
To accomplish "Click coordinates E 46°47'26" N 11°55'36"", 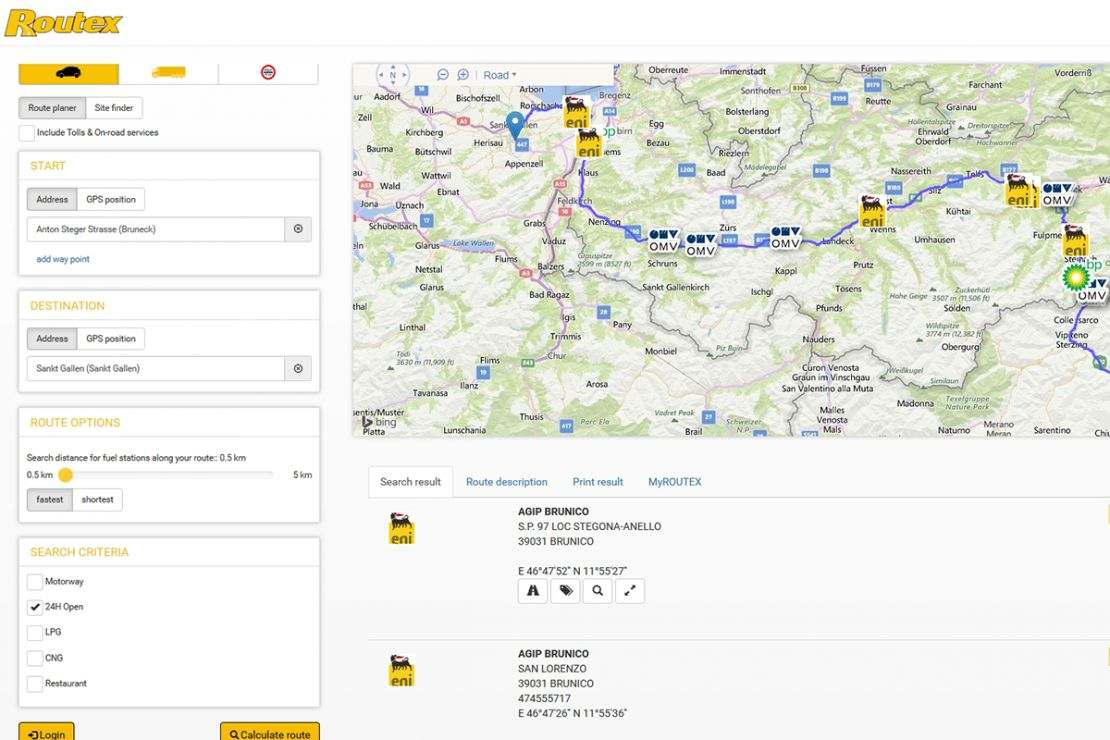I will pyautogui.click(x=573, y=713).
